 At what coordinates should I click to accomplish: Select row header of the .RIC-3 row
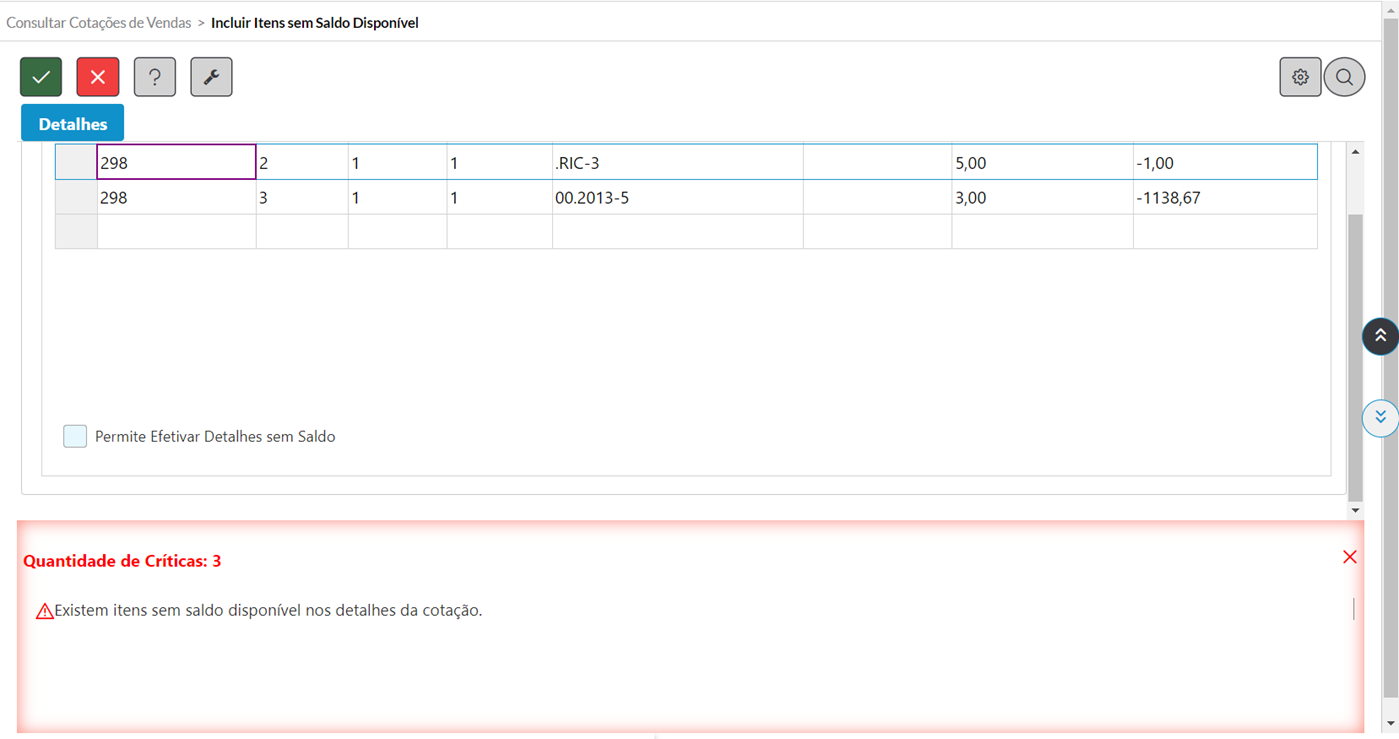point(76,162)
